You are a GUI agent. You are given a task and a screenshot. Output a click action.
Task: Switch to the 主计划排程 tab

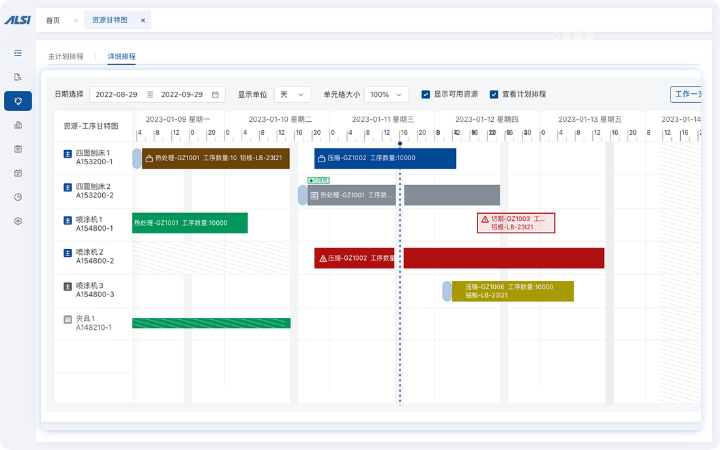[x=66, y=57]
